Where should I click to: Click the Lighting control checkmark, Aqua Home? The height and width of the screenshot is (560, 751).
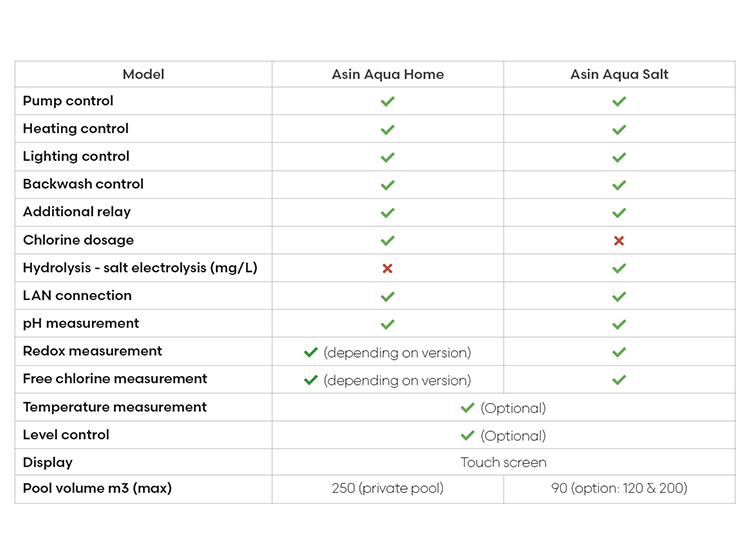point(387,157)
